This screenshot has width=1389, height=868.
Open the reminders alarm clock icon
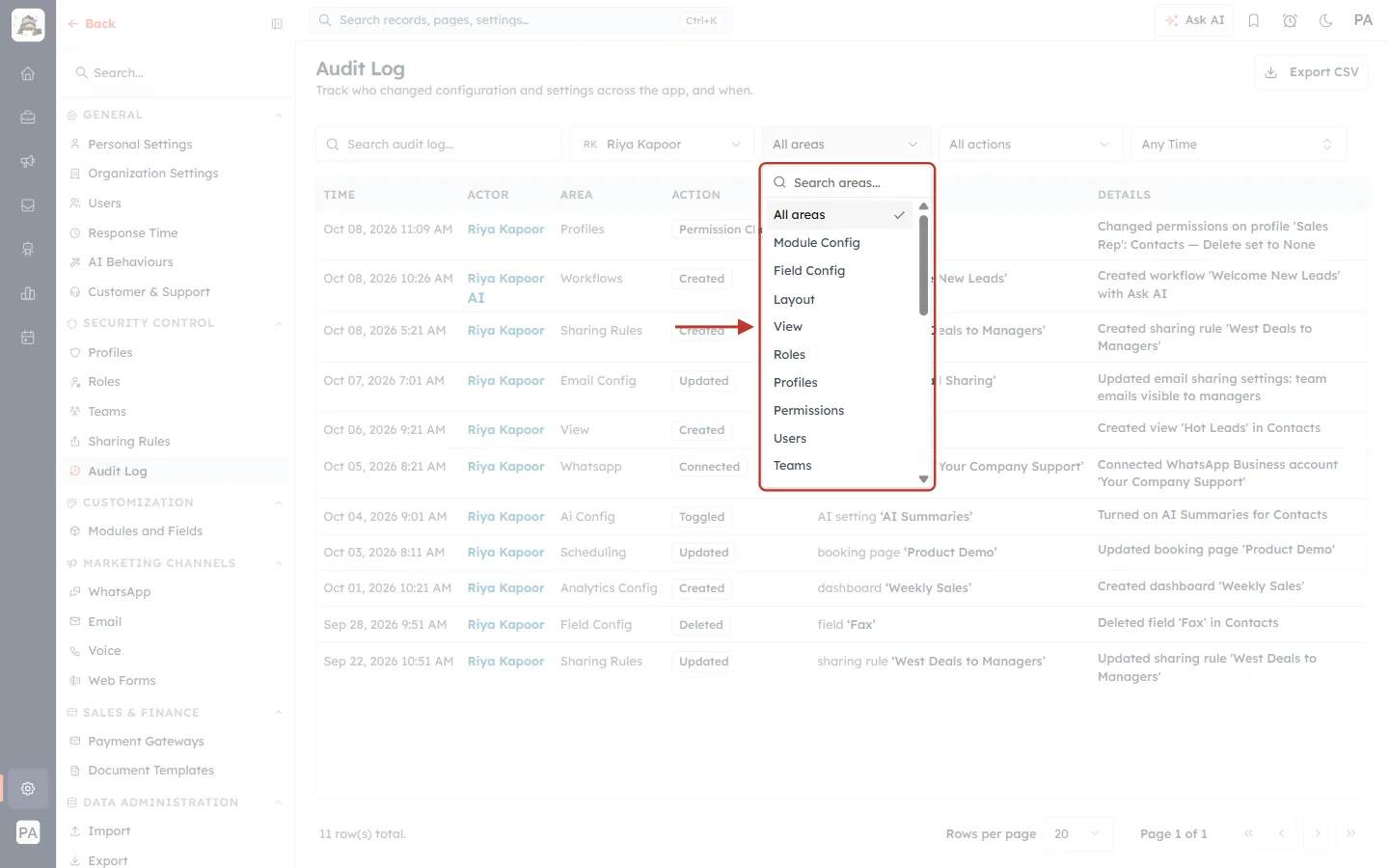click(1290, 20)
